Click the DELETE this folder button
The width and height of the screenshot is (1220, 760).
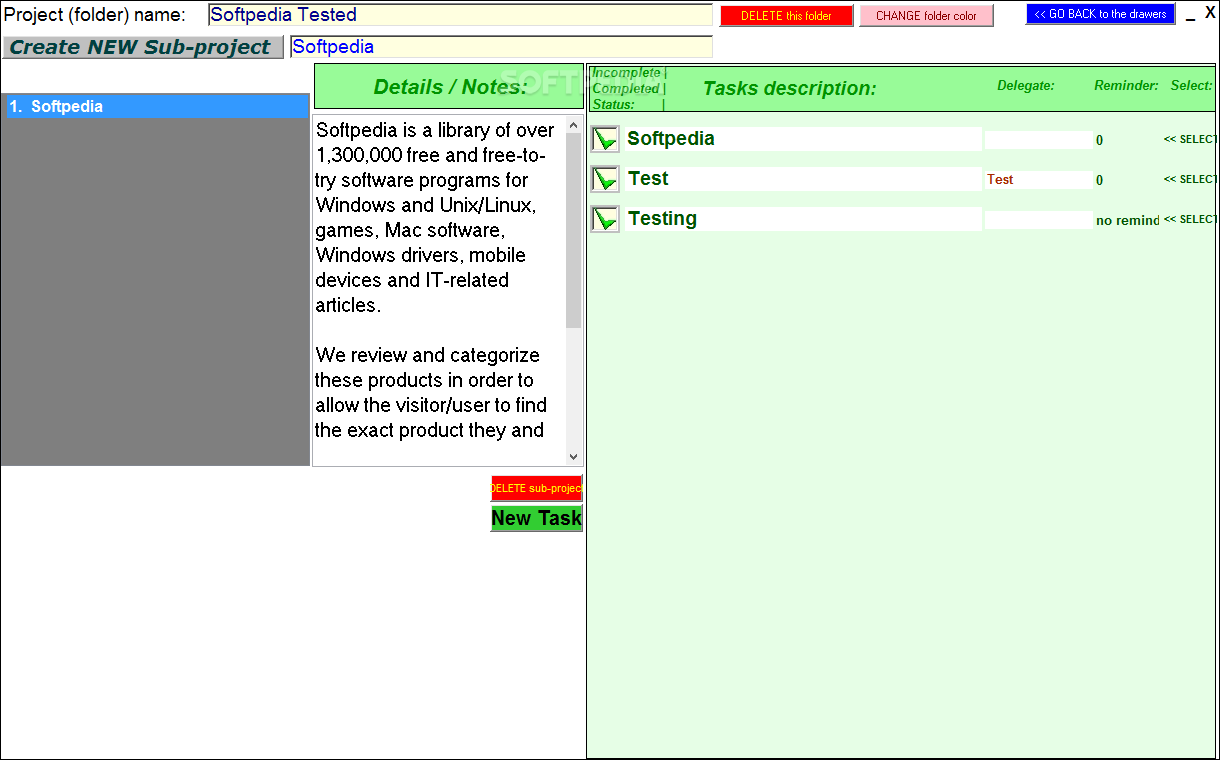[786, 16]
